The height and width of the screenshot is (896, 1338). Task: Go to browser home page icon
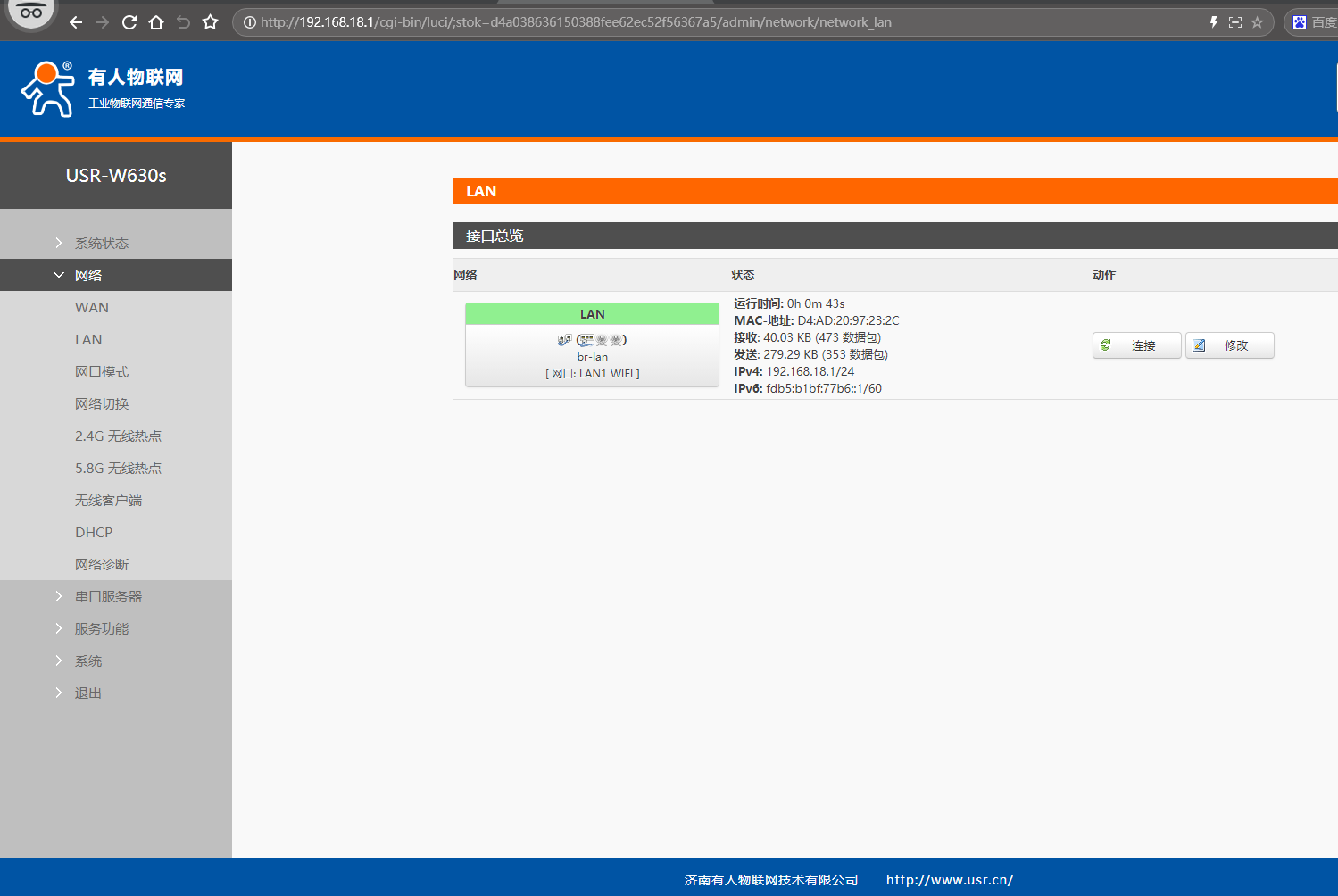(156, 22)
